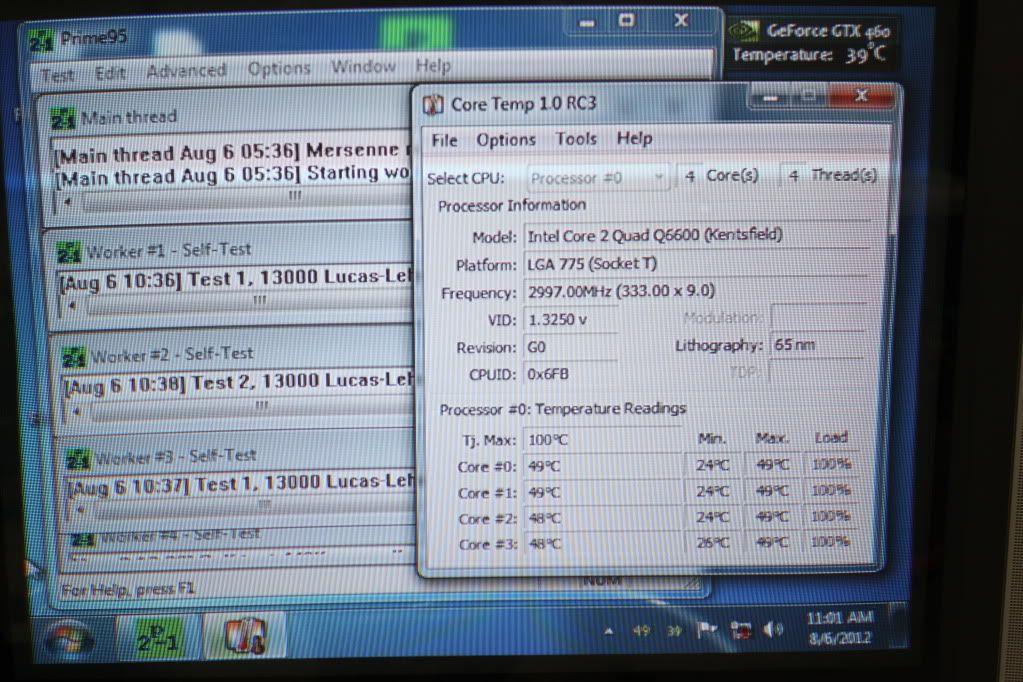This screenshot has width=1023, height=682.
Task: Open the Help menu in Core Temp
Action: [x=634, y=138]
